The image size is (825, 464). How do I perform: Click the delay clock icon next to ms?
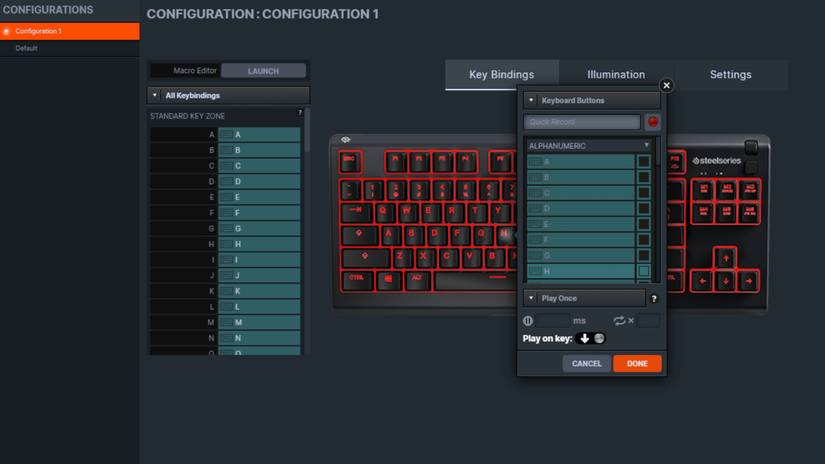528,321
